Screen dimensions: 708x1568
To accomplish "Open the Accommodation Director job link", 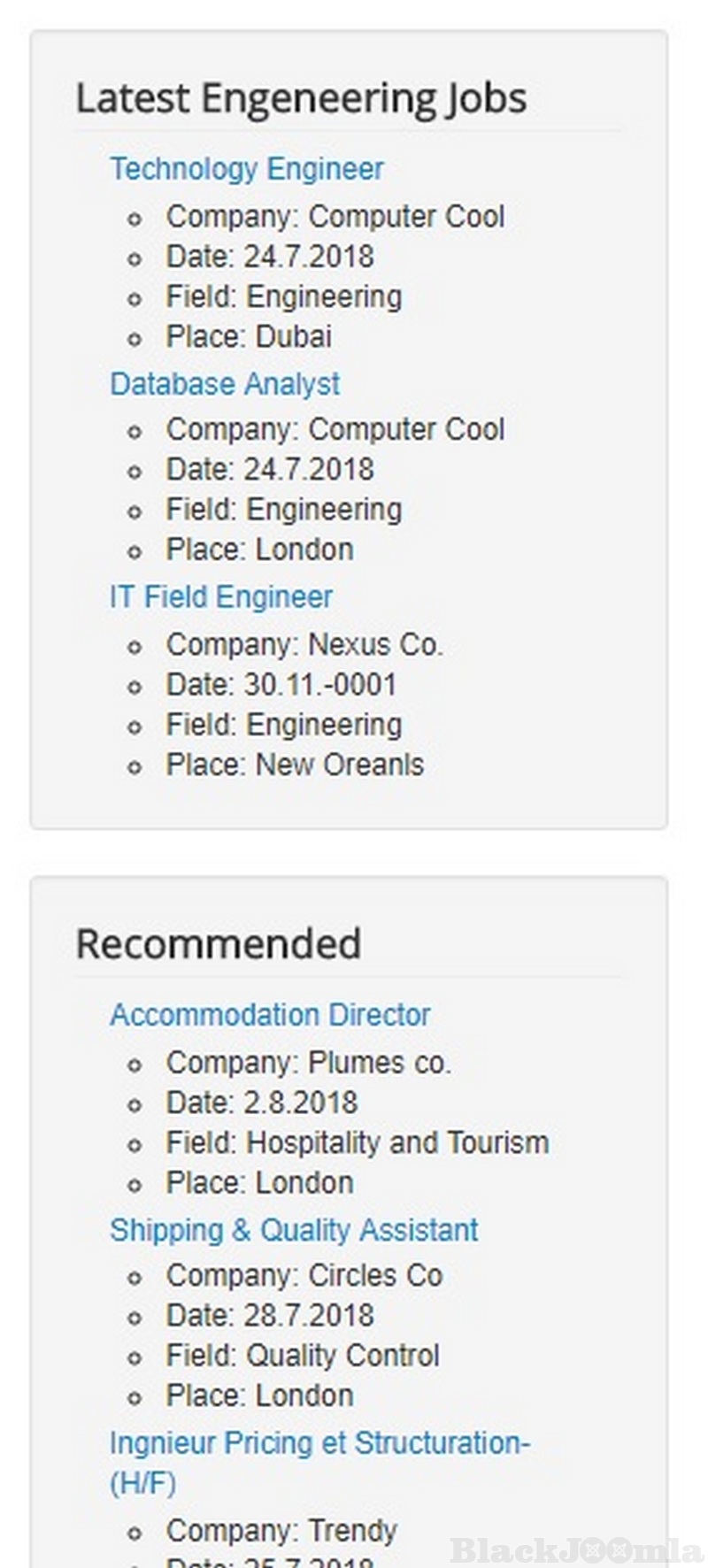I will point(270,1014).
